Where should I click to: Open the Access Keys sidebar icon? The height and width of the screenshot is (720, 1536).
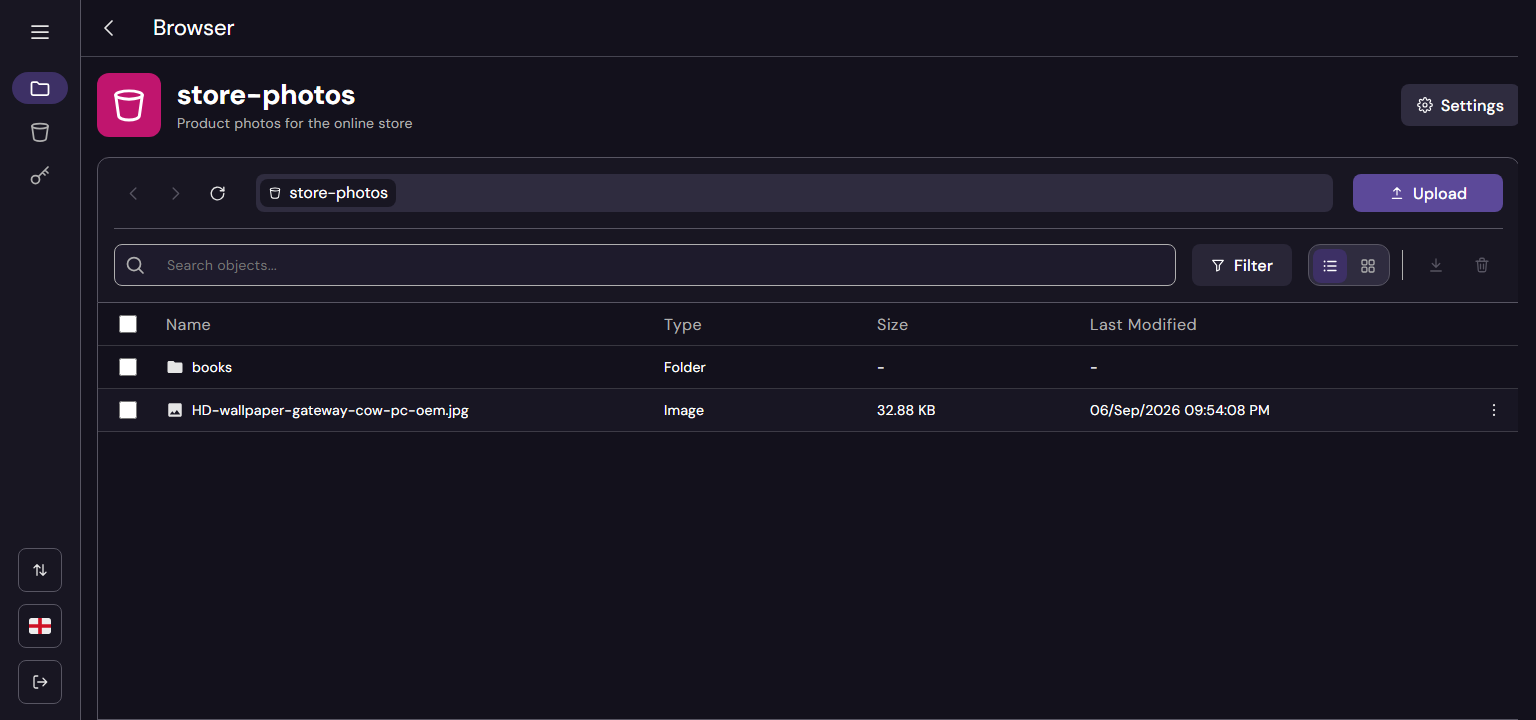click(40, 176)
